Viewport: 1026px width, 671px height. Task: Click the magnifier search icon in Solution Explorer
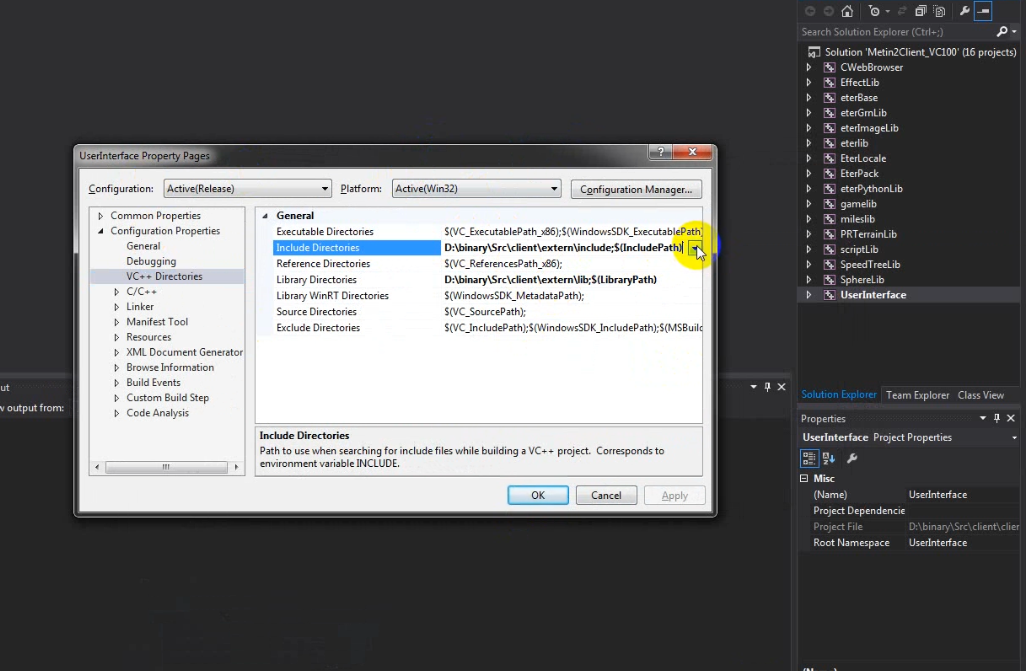tap(1001, 31)
